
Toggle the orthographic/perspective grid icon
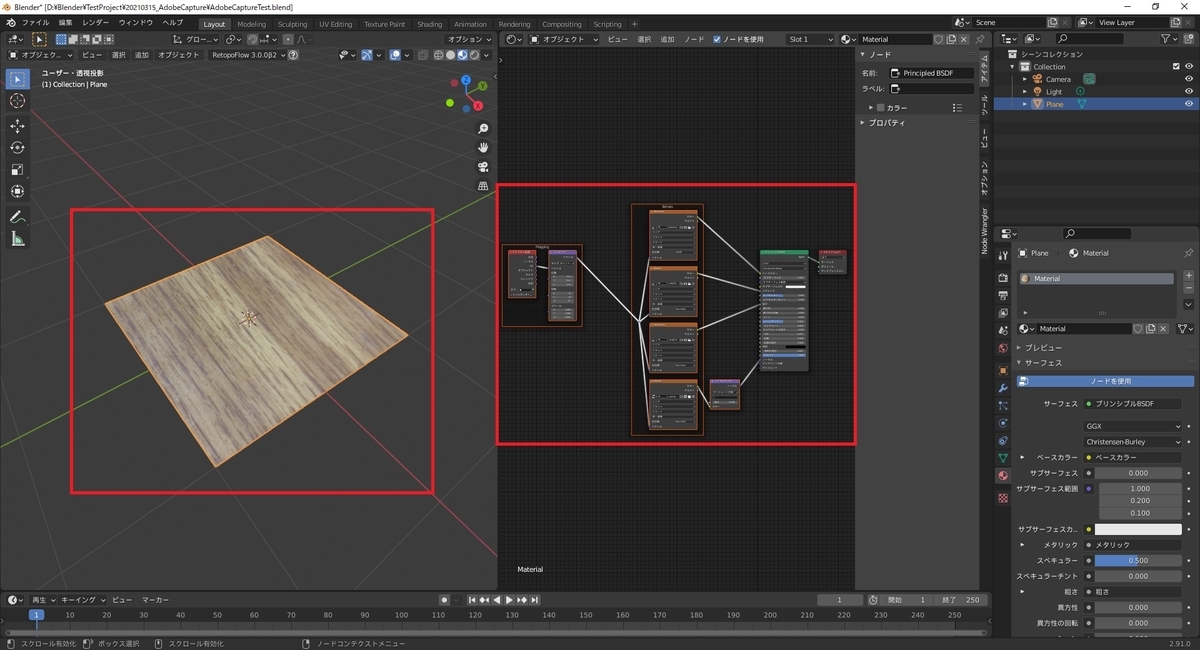point(483,186)
